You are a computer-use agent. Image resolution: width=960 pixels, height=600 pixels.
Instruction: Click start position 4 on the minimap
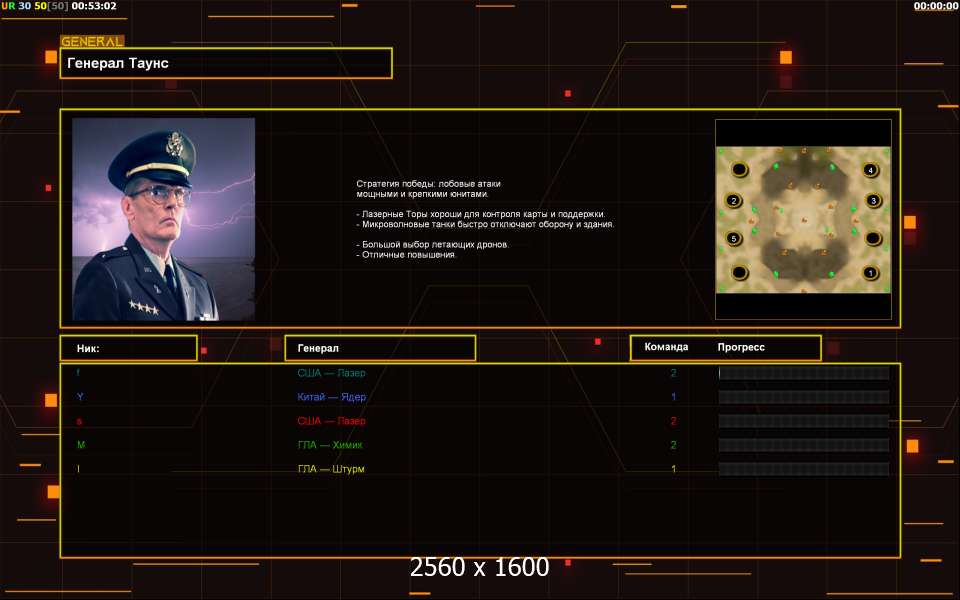coord(870,170)
